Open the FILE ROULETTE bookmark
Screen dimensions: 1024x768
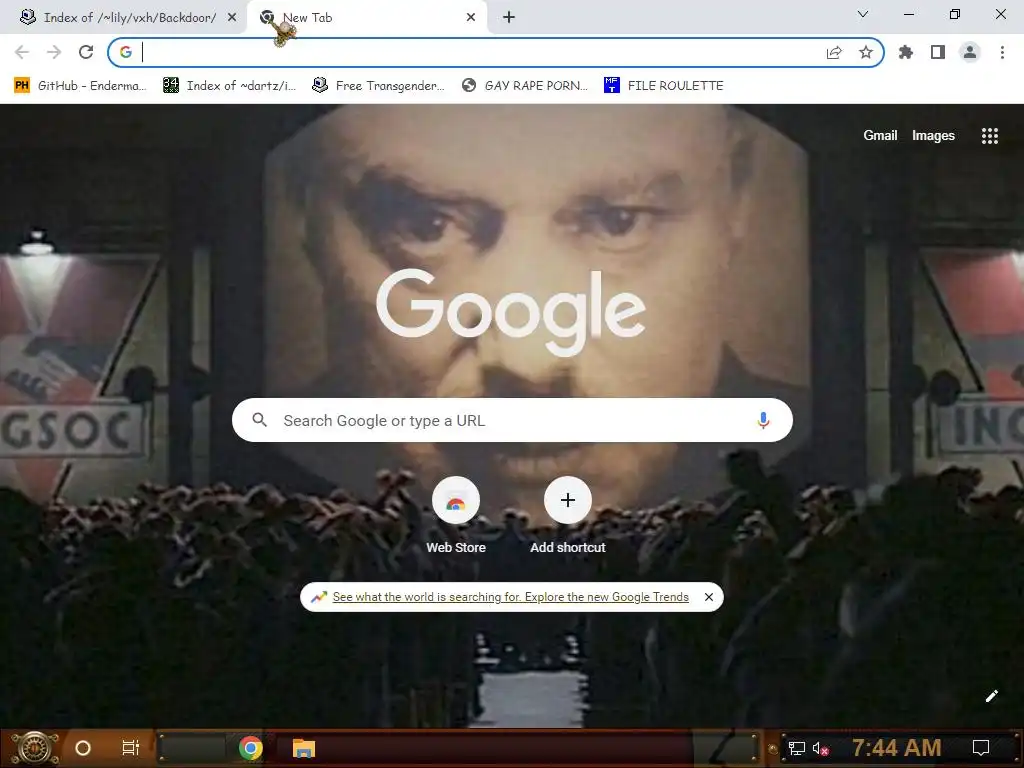click(x=664, y=86)
